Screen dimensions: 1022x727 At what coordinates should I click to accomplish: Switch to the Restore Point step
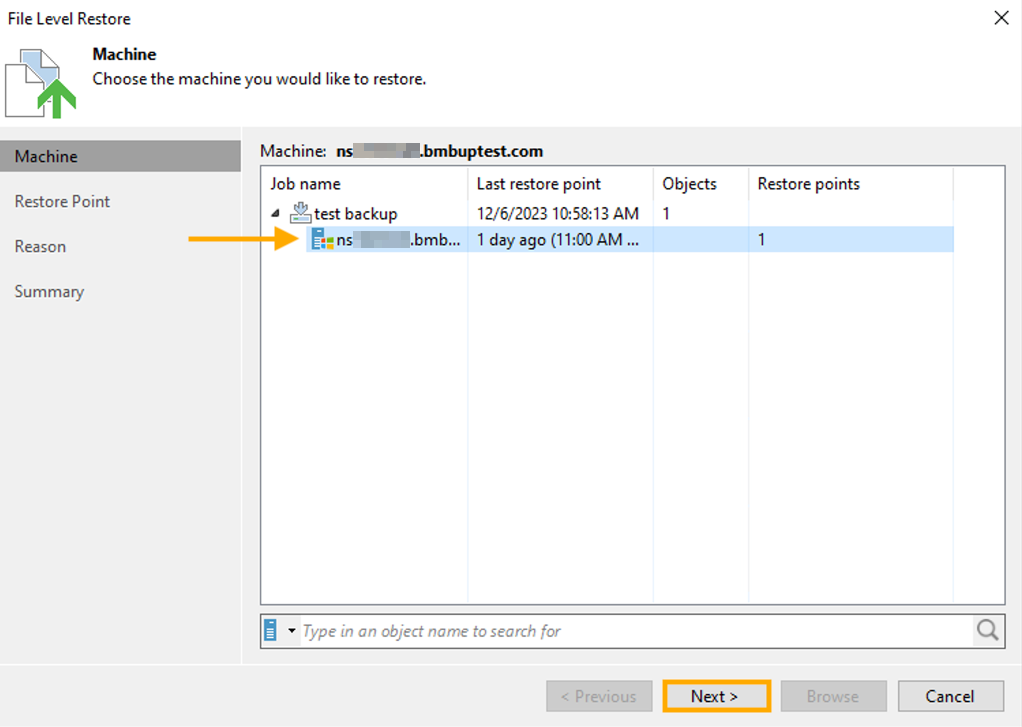point(62,202)
